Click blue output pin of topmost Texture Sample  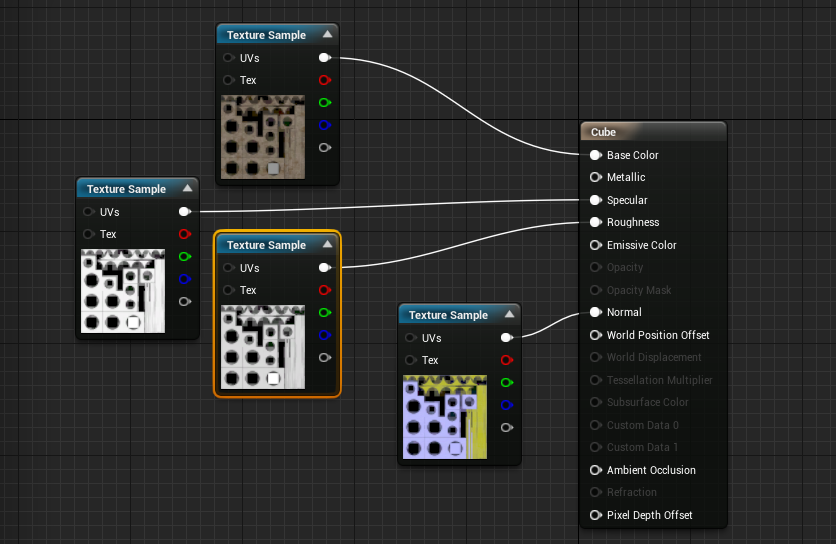324,125
